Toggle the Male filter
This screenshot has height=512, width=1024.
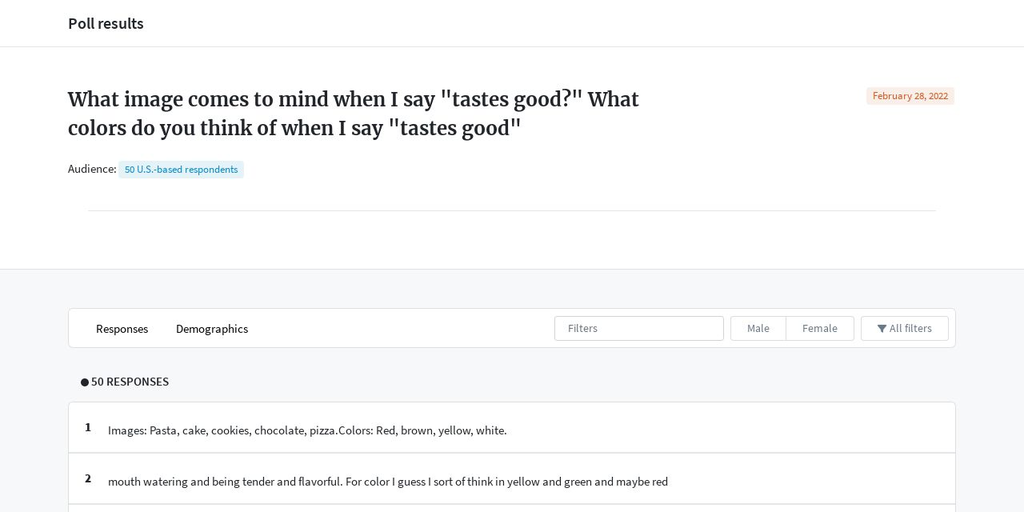pyautogui.click(x=758, y=328)
